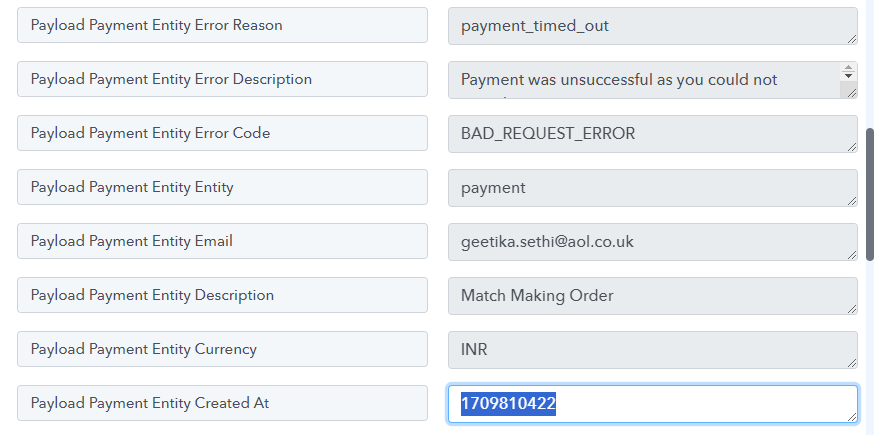Click the page vertical scrollbar thumb
The height and width of the screenshot is (441, 880).
[870, 192]
